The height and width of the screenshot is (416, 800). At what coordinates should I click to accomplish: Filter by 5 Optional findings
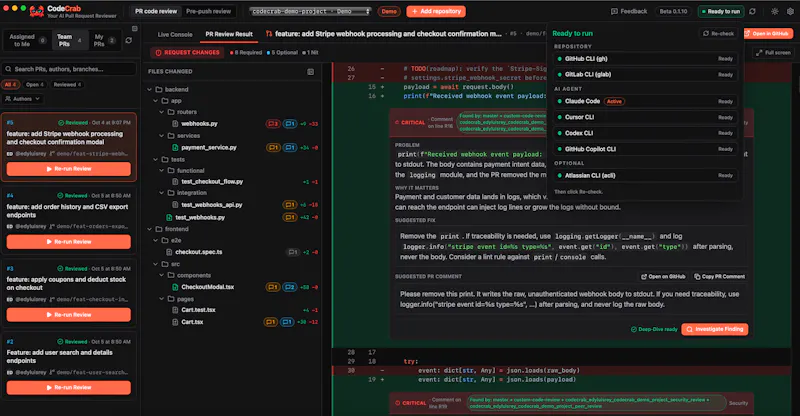coord(282,53)
